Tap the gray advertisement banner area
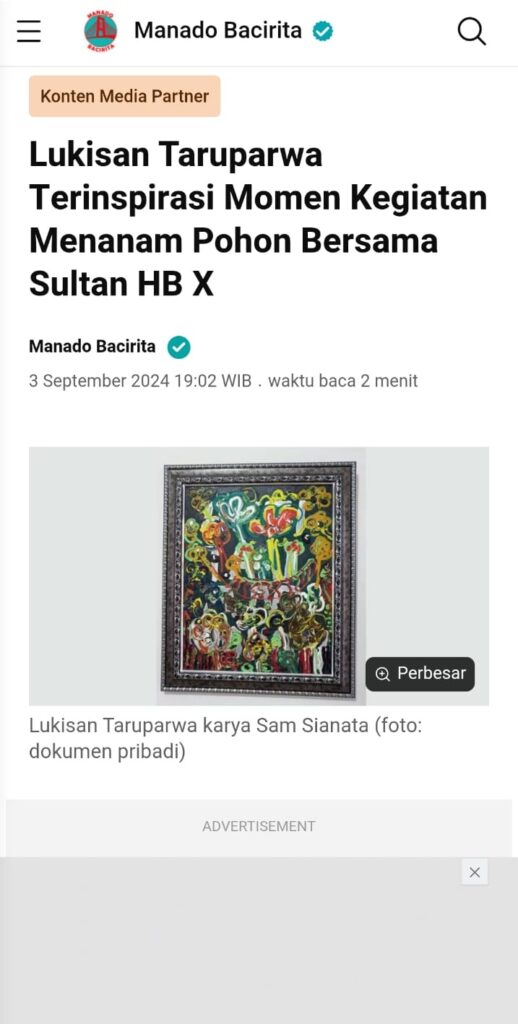Image resolution: width=518 pixels, height=1024 pixels. pyautogui.click(x=259, y=940)
